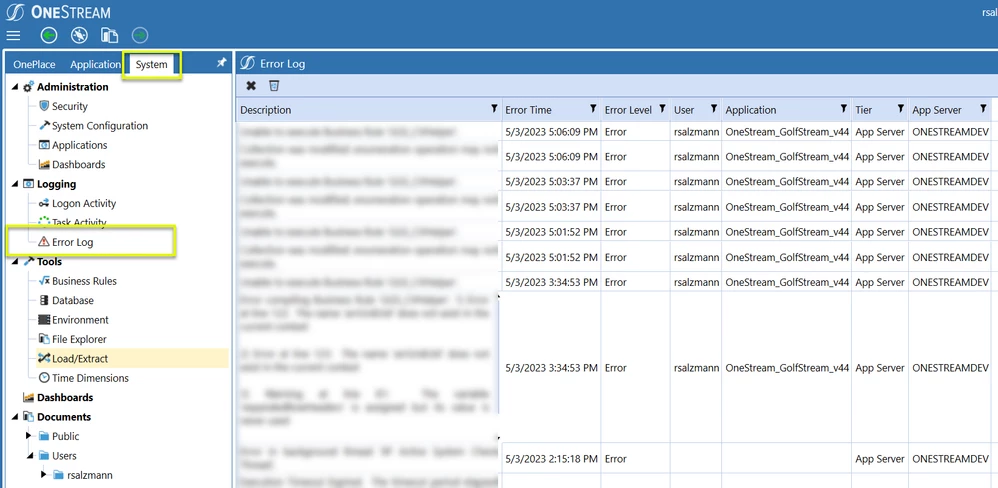
Task: Select the first 5/3/2023 5:01:52 PM cell
Action: click(551, 232)
